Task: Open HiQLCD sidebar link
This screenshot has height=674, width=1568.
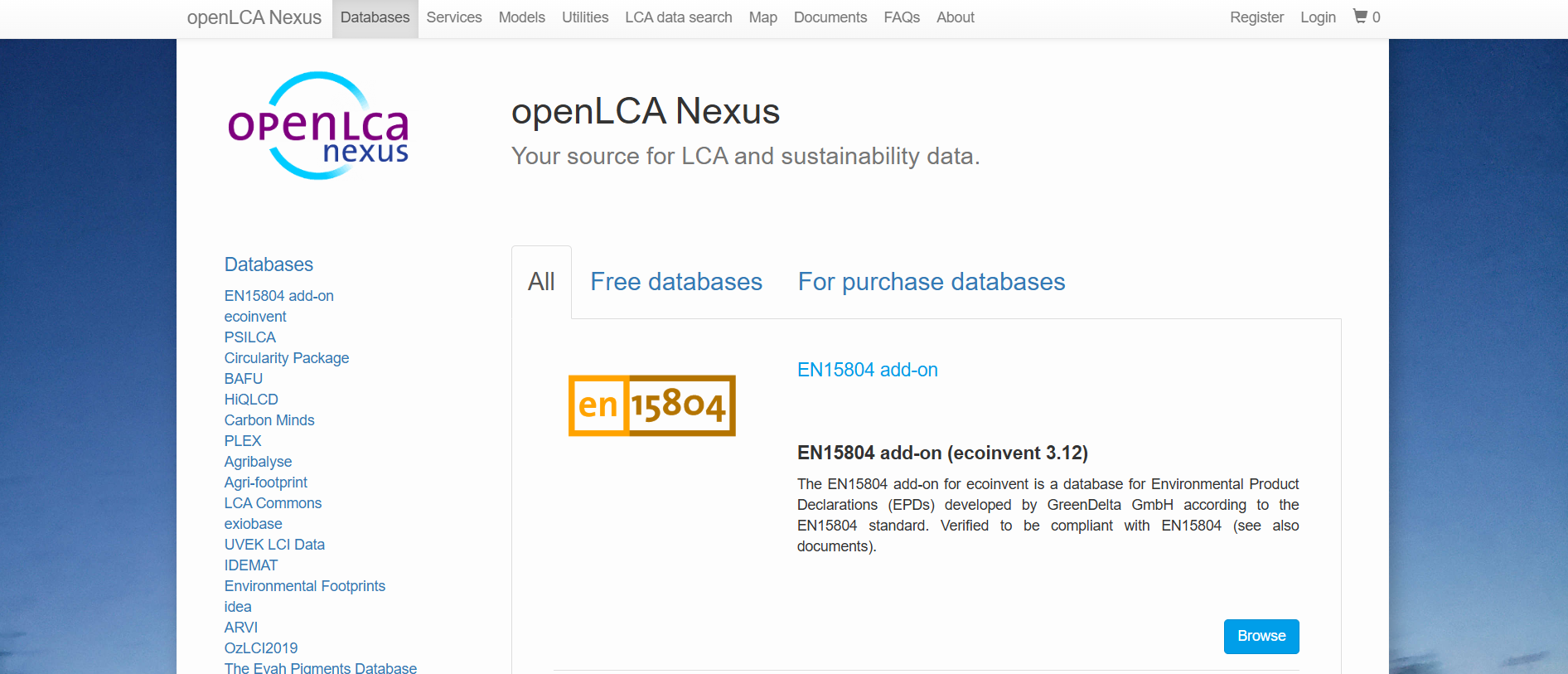Action: point(251,400)
